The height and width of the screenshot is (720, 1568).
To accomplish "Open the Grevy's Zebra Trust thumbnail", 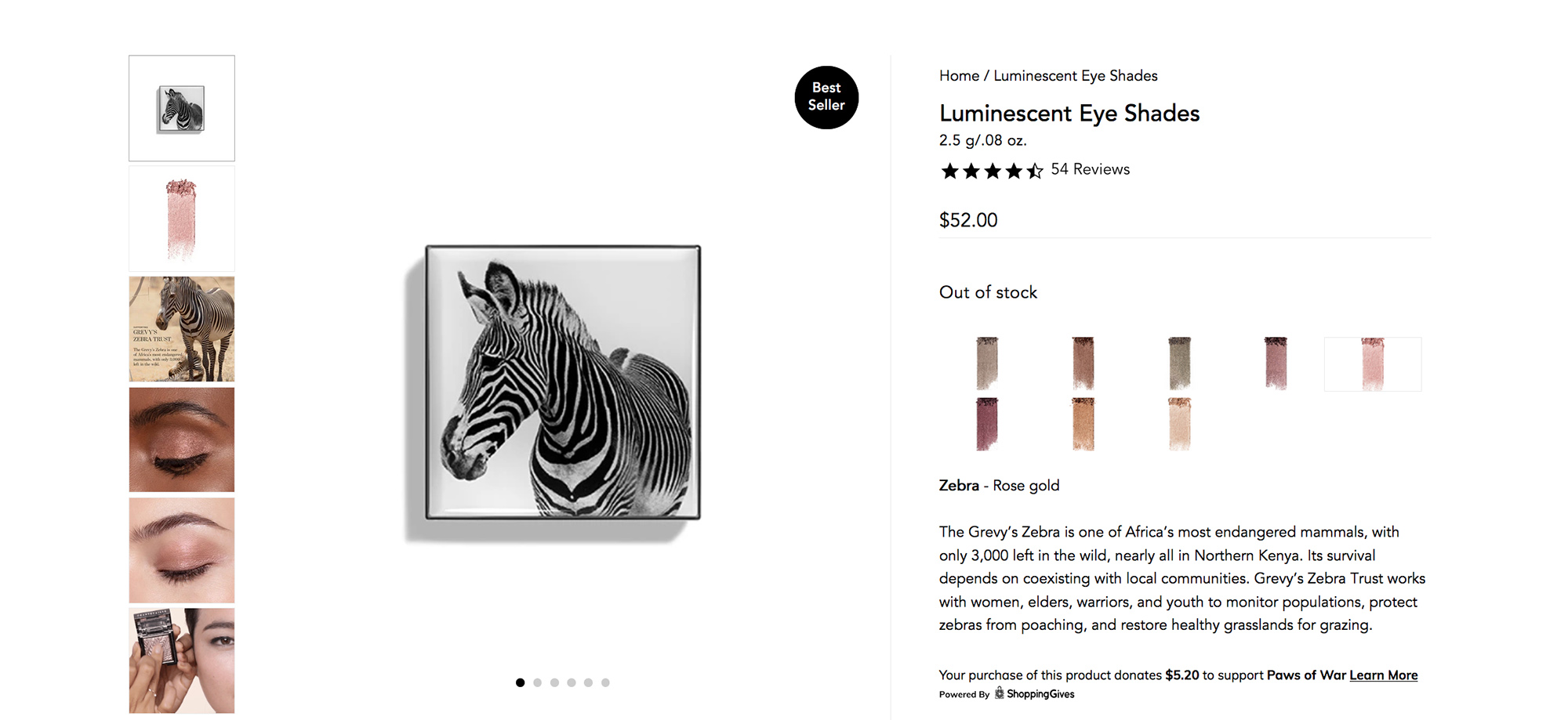I will pyautogui.click(x=182, y=329).
